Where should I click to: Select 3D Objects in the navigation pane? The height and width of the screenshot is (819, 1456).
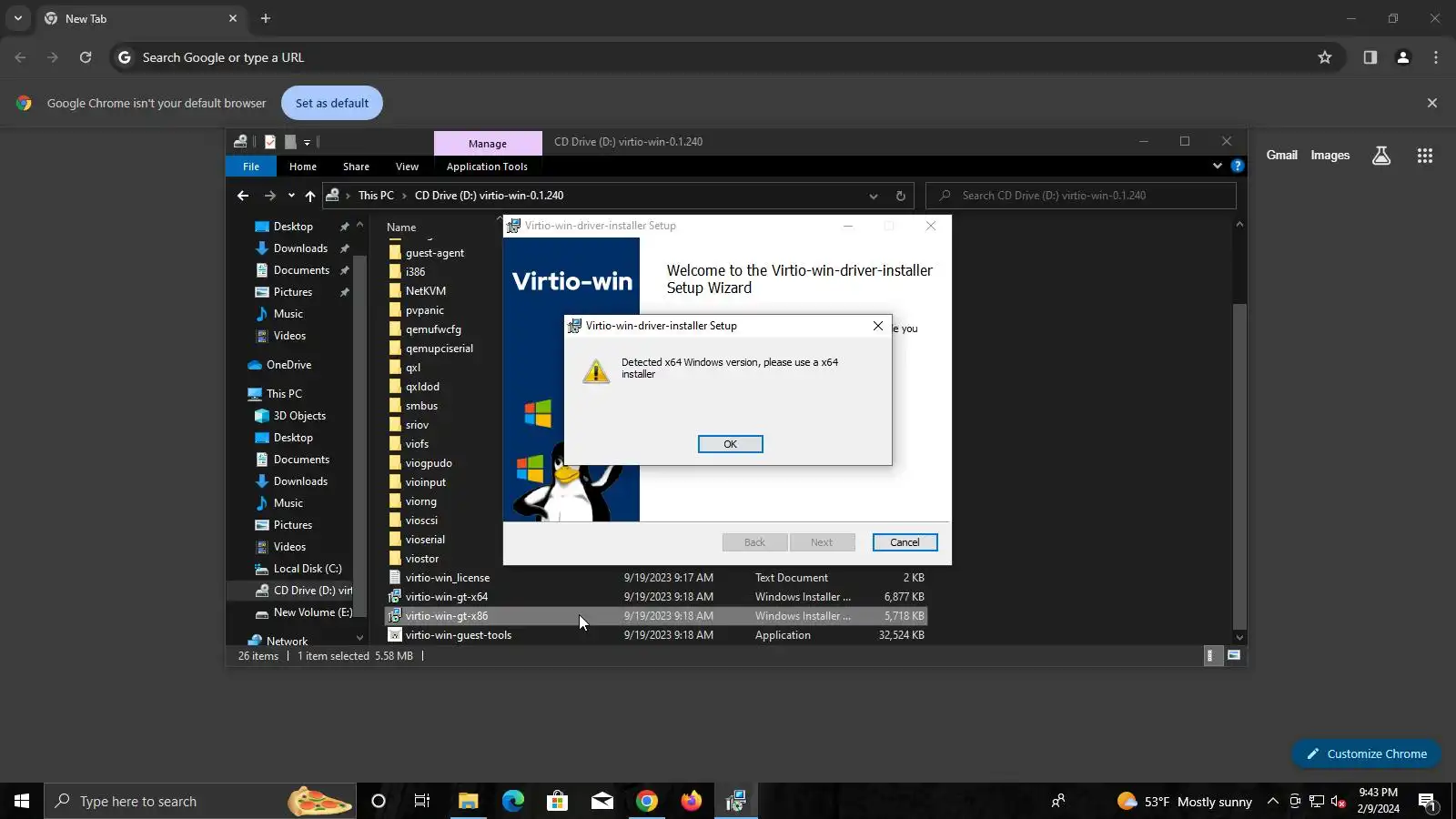point(299,416)
